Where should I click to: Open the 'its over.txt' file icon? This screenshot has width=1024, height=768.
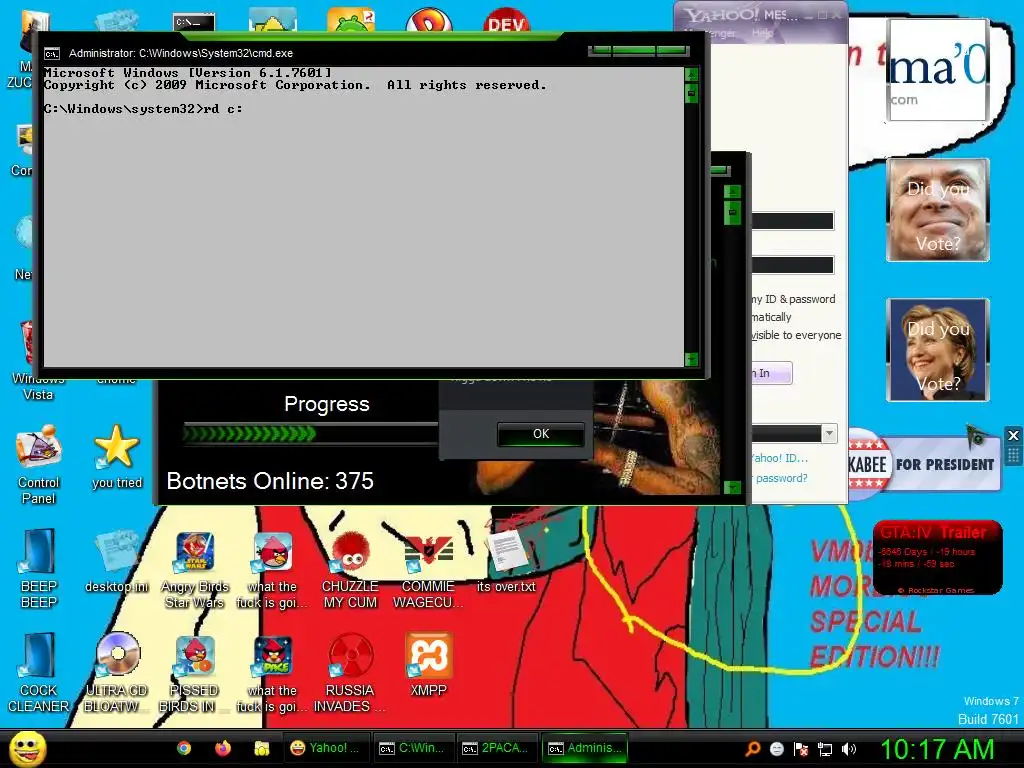(506, 561)
